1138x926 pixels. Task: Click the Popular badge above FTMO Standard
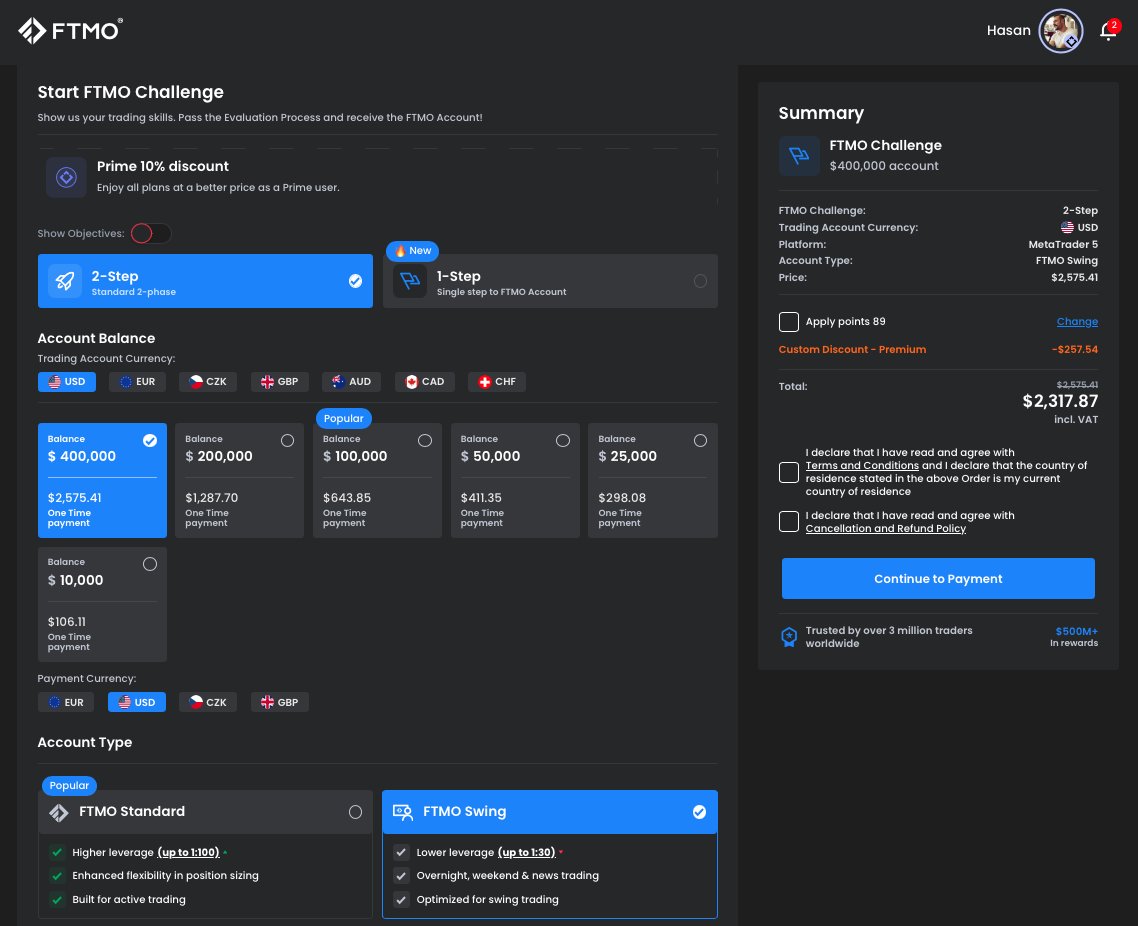tap(69, 786)
